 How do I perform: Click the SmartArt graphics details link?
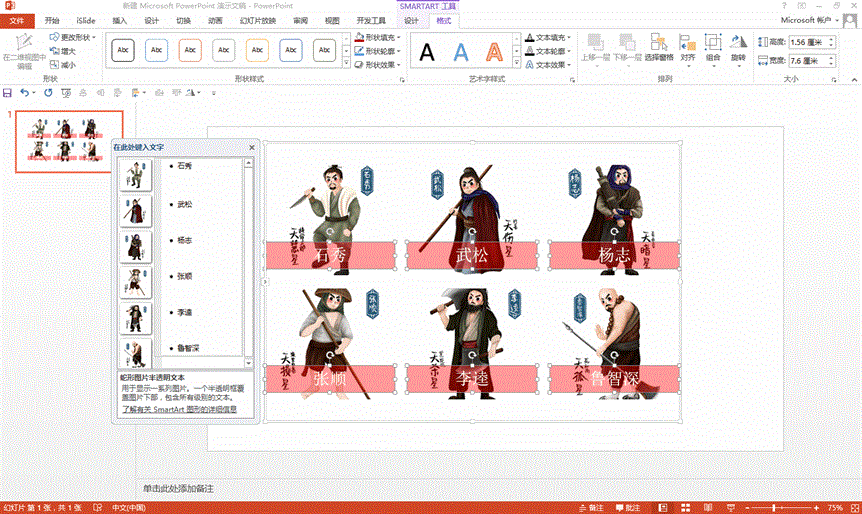pyautogui.click(x=181, y=410)
